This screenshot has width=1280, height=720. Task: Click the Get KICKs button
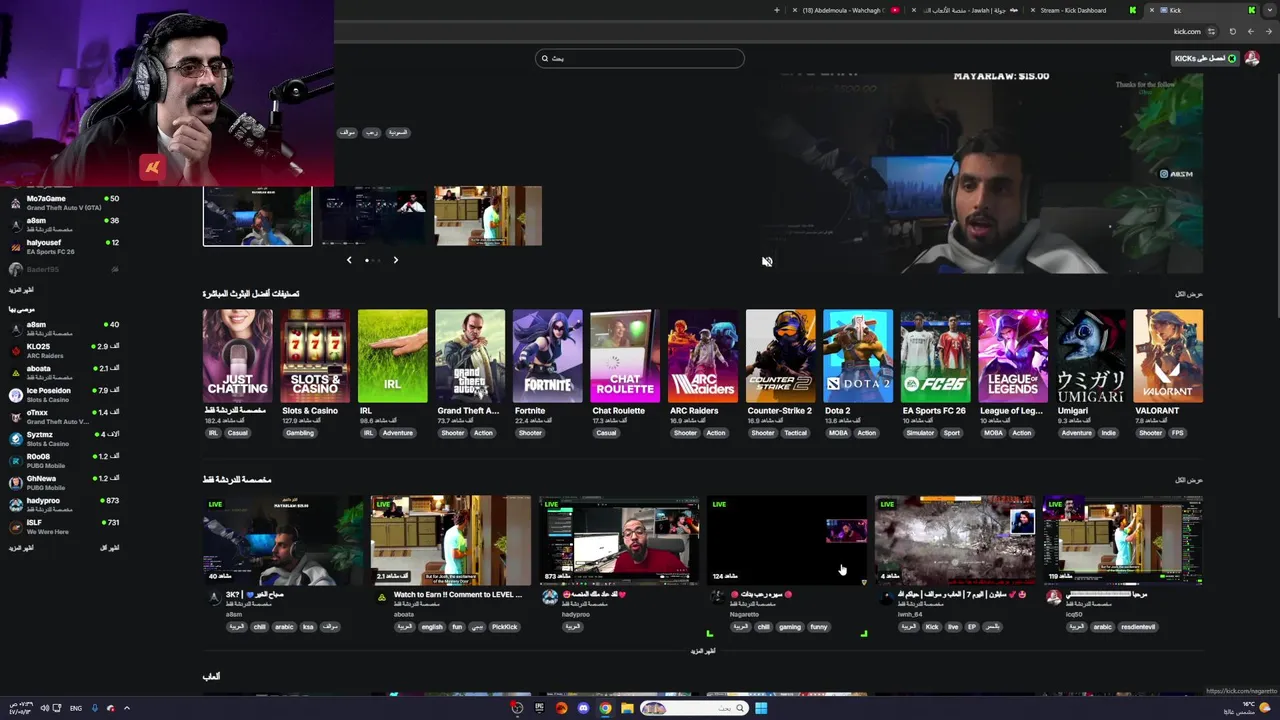click(x=1205, y=58)
